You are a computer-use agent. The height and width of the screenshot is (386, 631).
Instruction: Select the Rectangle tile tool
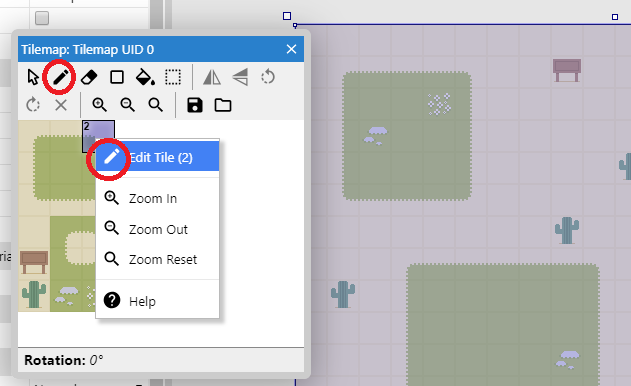tap(117, 77)
